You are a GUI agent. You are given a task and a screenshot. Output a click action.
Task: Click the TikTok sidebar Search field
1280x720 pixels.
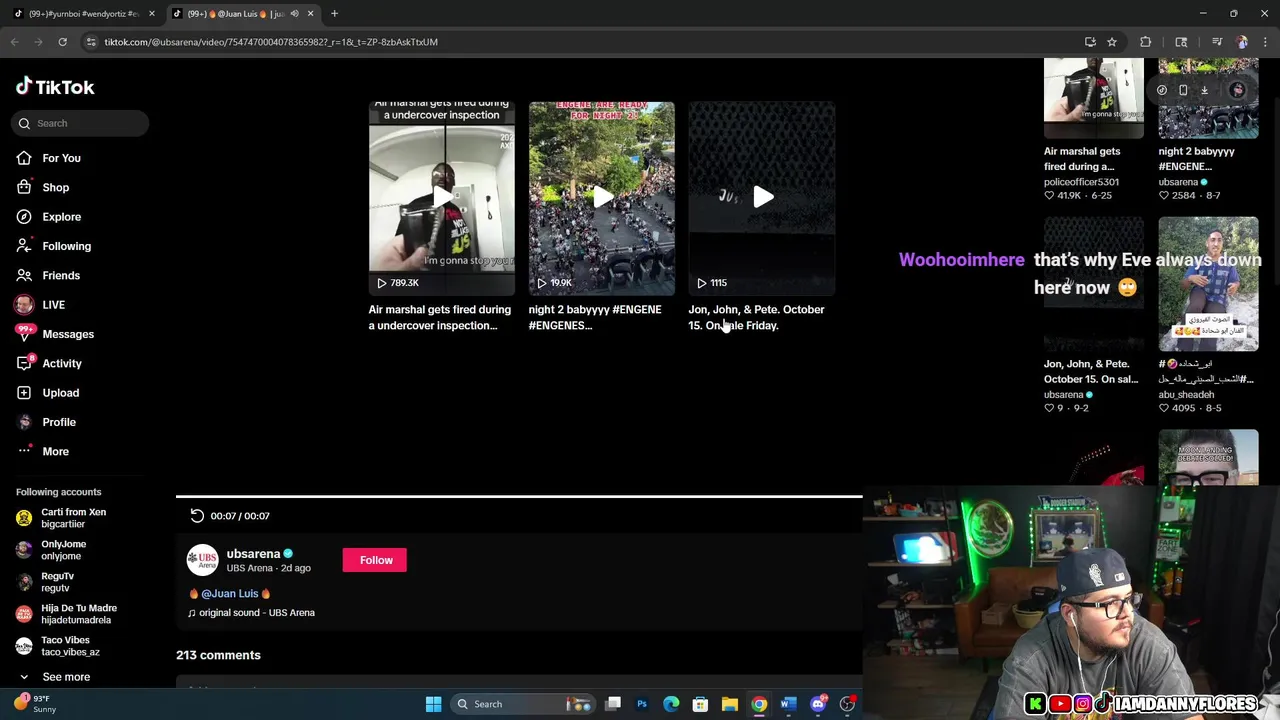[x=80, y=123]
